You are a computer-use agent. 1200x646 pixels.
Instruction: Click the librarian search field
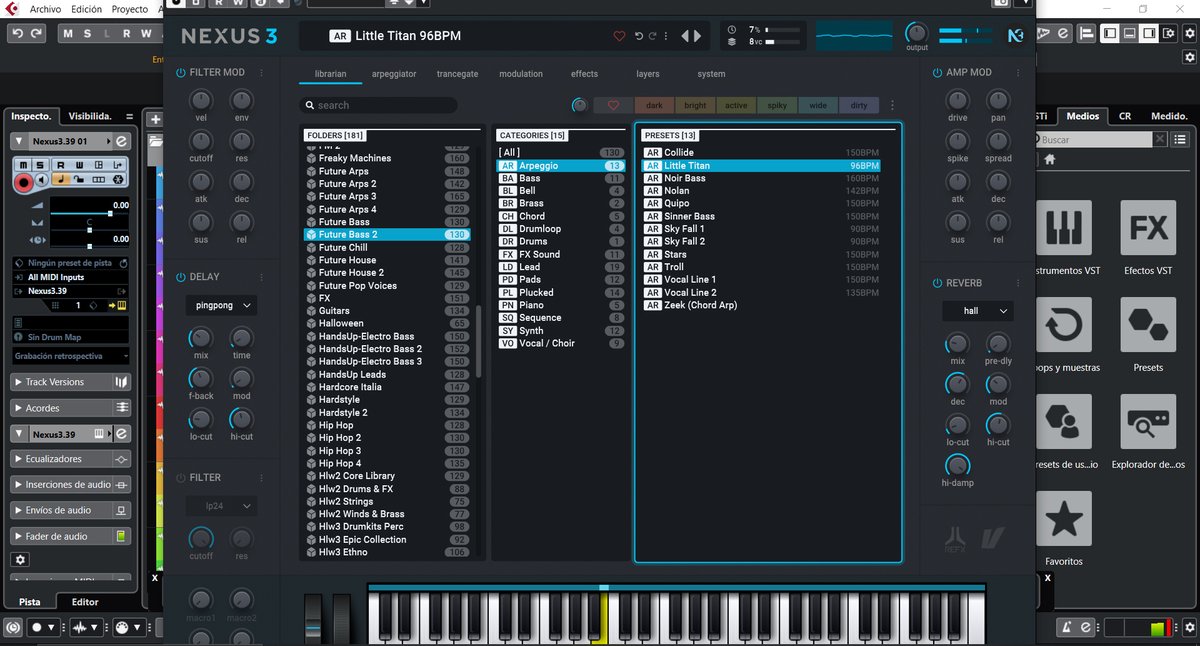coord(379,105)
